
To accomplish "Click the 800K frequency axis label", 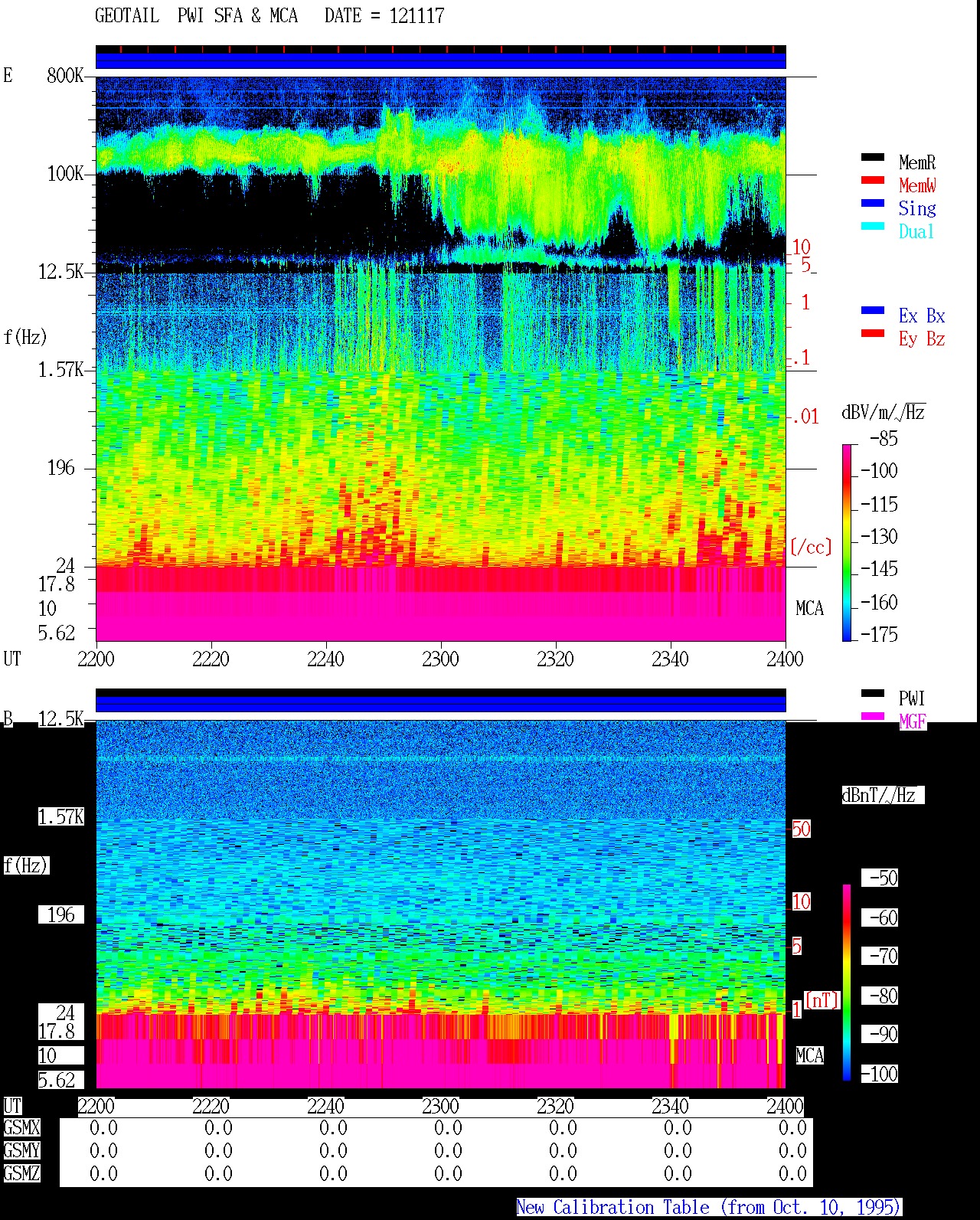I will (x=65, y=76).
